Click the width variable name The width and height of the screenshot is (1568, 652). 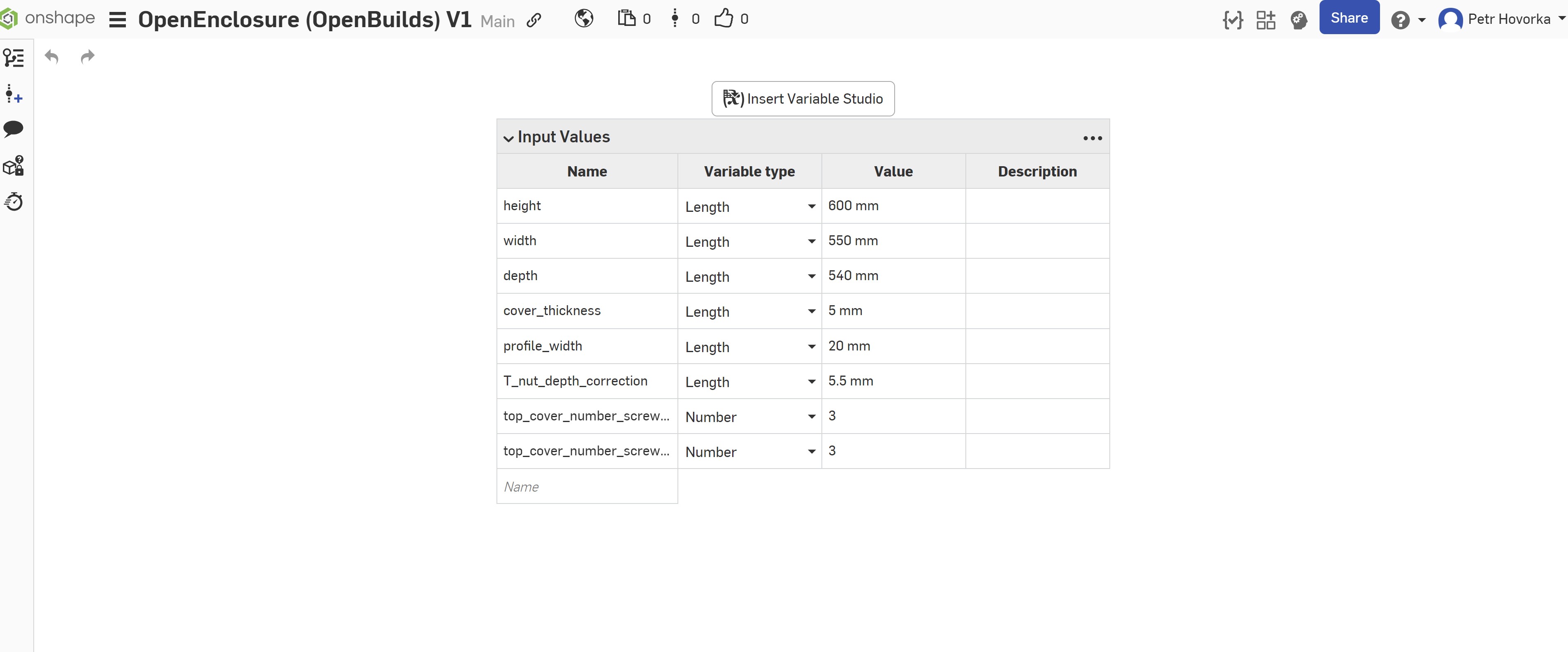(519, 241)
